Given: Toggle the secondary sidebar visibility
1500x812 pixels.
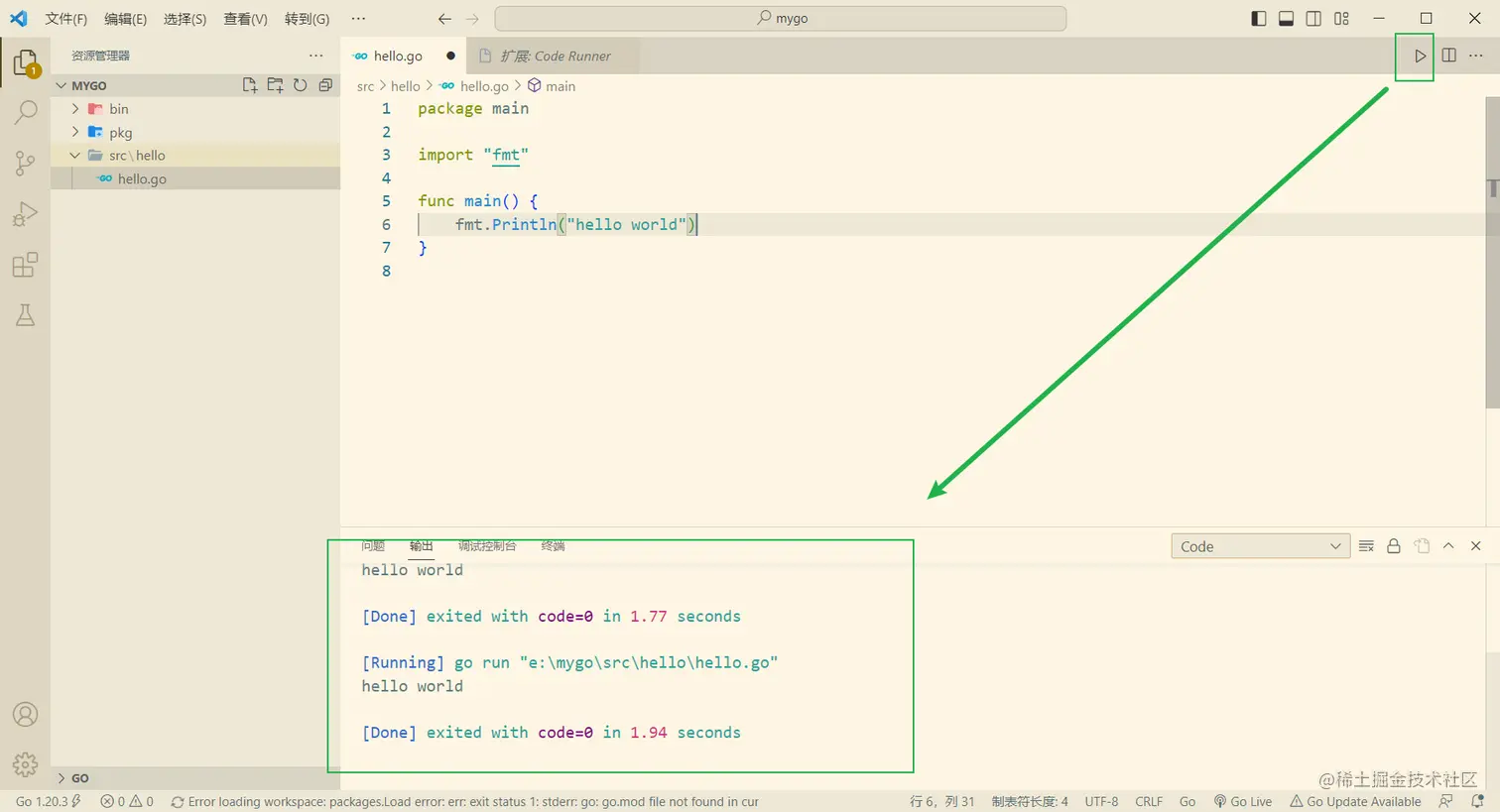Looking at the screenshot, I should (x=1313, y=19).
